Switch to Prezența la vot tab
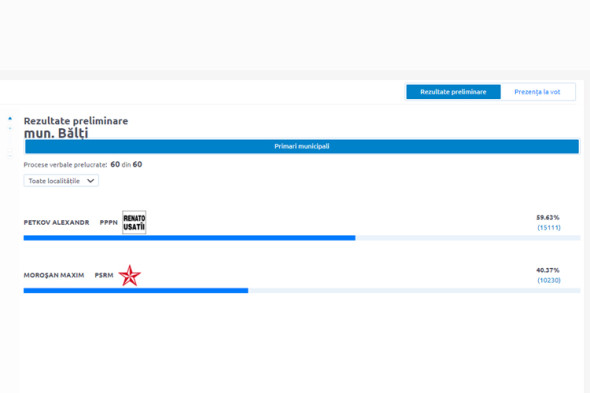Image resolution: width=590 pixels, height=393 pixels. click(537, 92)
